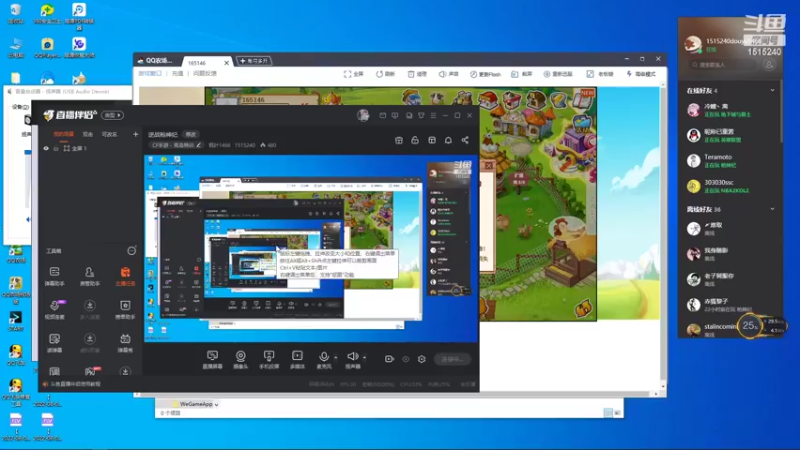Image resolution: width=800 pixels, height=450 pixels.
Task: Collapse the online friends group
Action: 772,90
